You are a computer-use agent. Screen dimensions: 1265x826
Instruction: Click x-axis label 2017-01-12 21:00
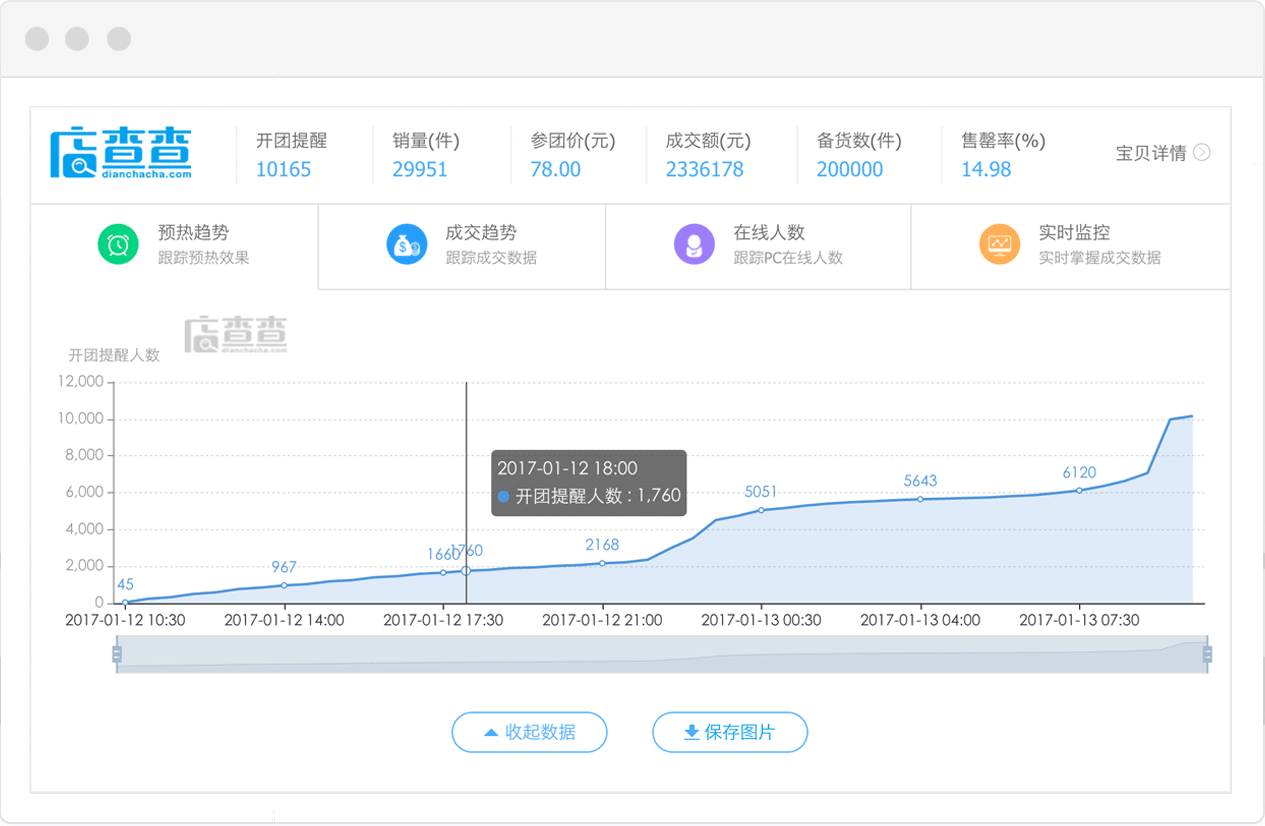pos(602,620)
